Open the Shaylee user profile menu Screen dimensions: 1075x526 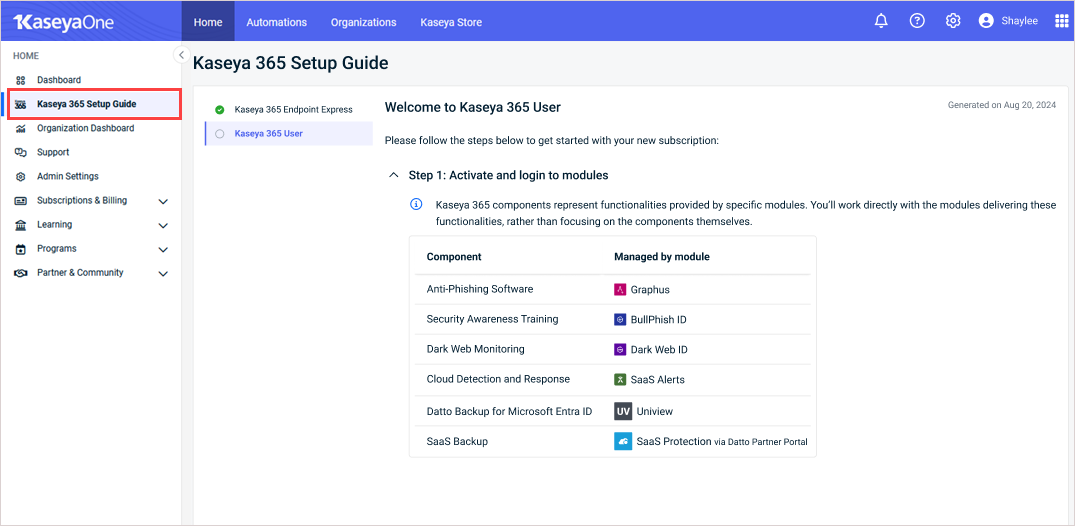point(1008,21)
